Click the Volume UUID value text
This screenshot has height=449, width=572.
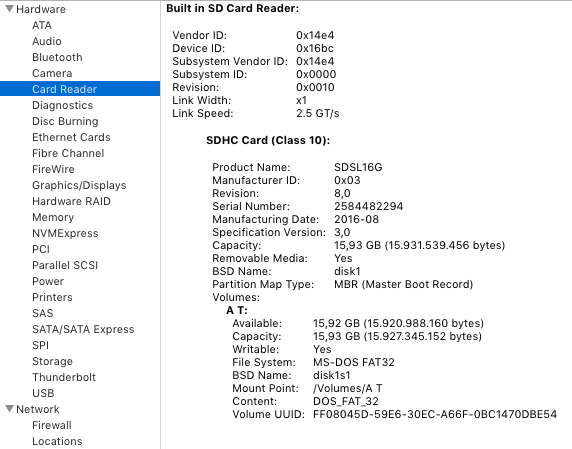tap(435, 414)
